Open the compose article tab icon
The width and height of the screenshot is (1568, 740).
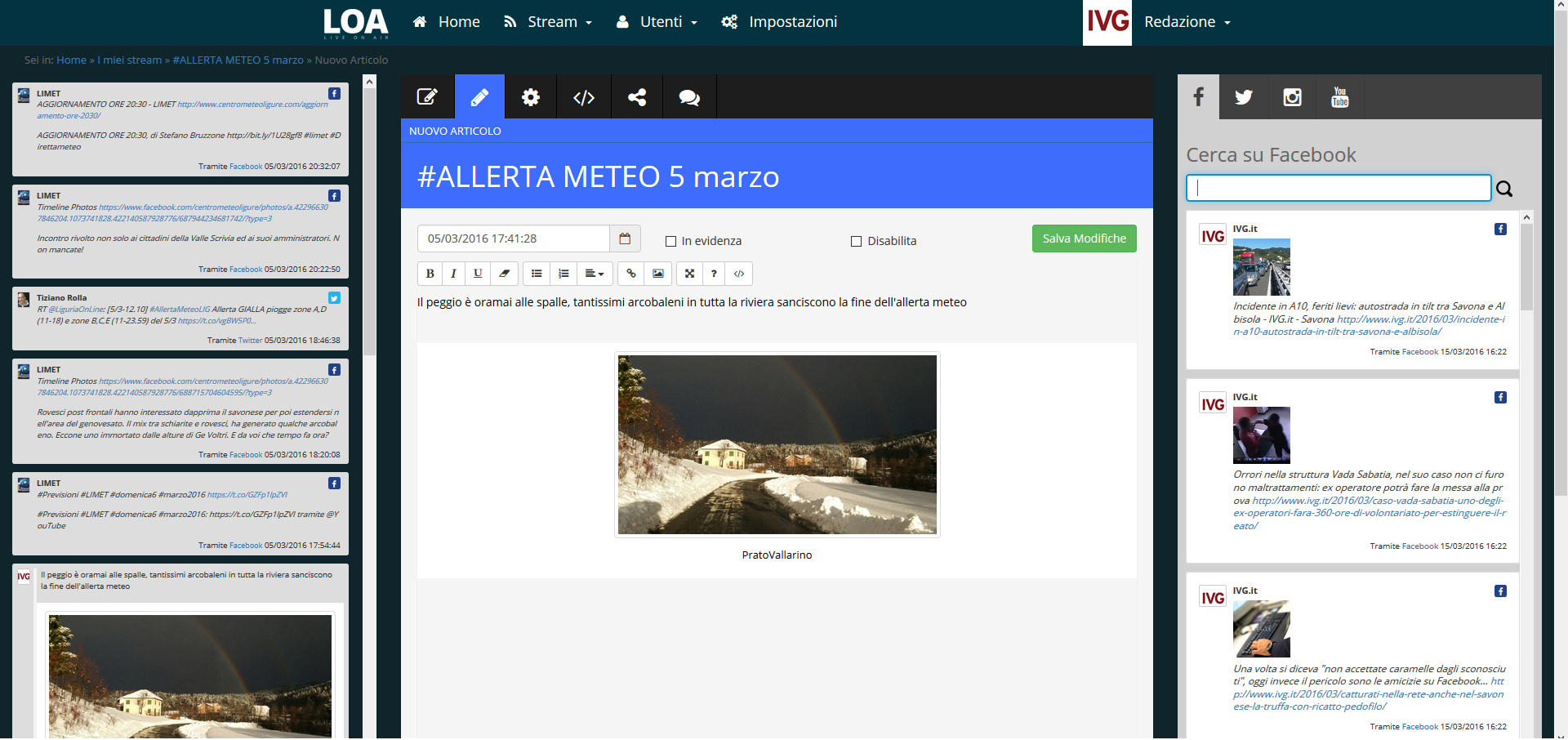point(427,96)
